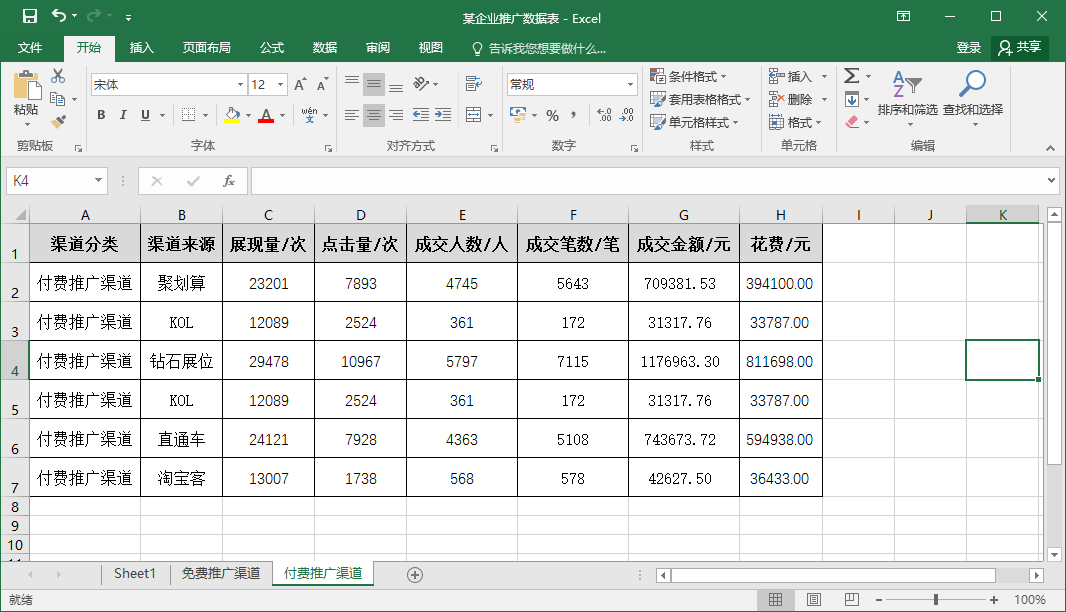1066x612 pixels.
Task: Click the AutoSum icon
Action: coord(852,75)
